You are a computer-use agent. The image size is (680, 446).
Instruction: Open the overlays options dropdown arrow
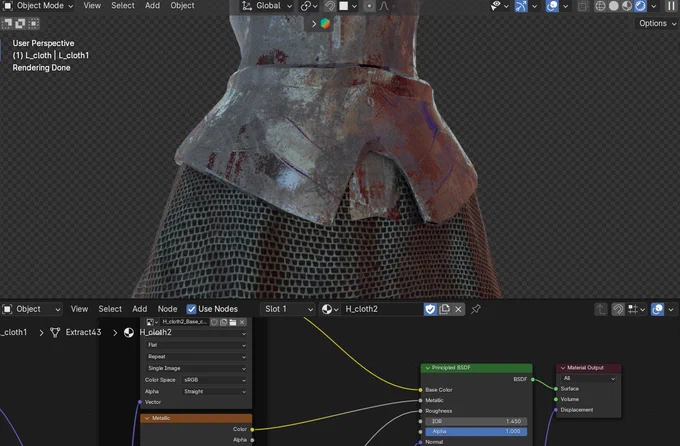coord(566,6)
